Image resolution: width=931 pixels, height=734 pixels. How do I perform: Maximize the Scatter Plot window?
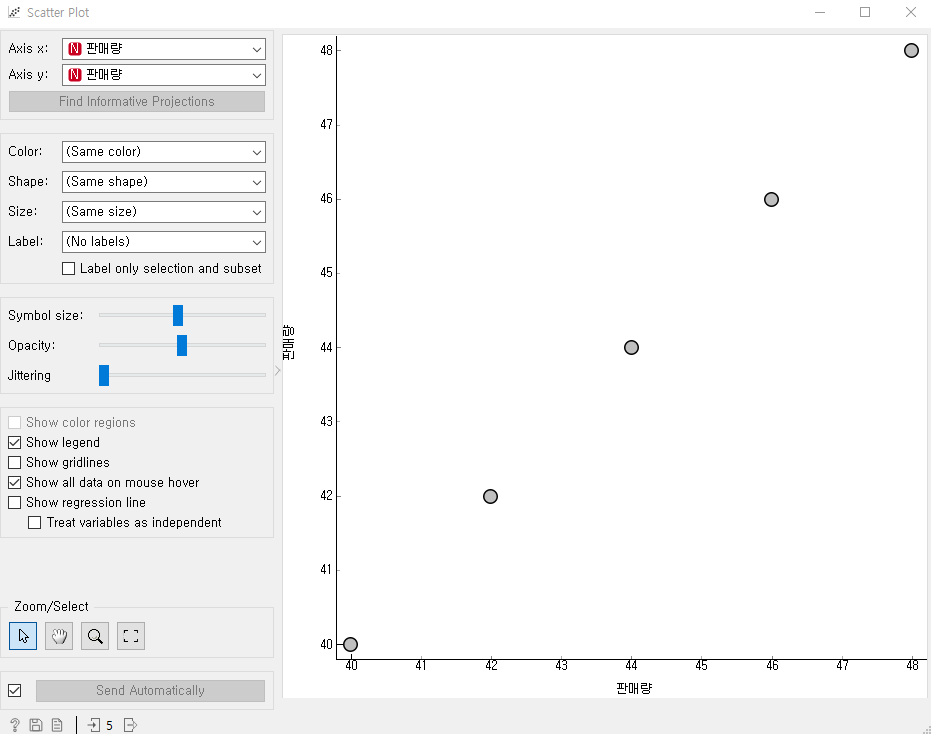tap(865, 12)
